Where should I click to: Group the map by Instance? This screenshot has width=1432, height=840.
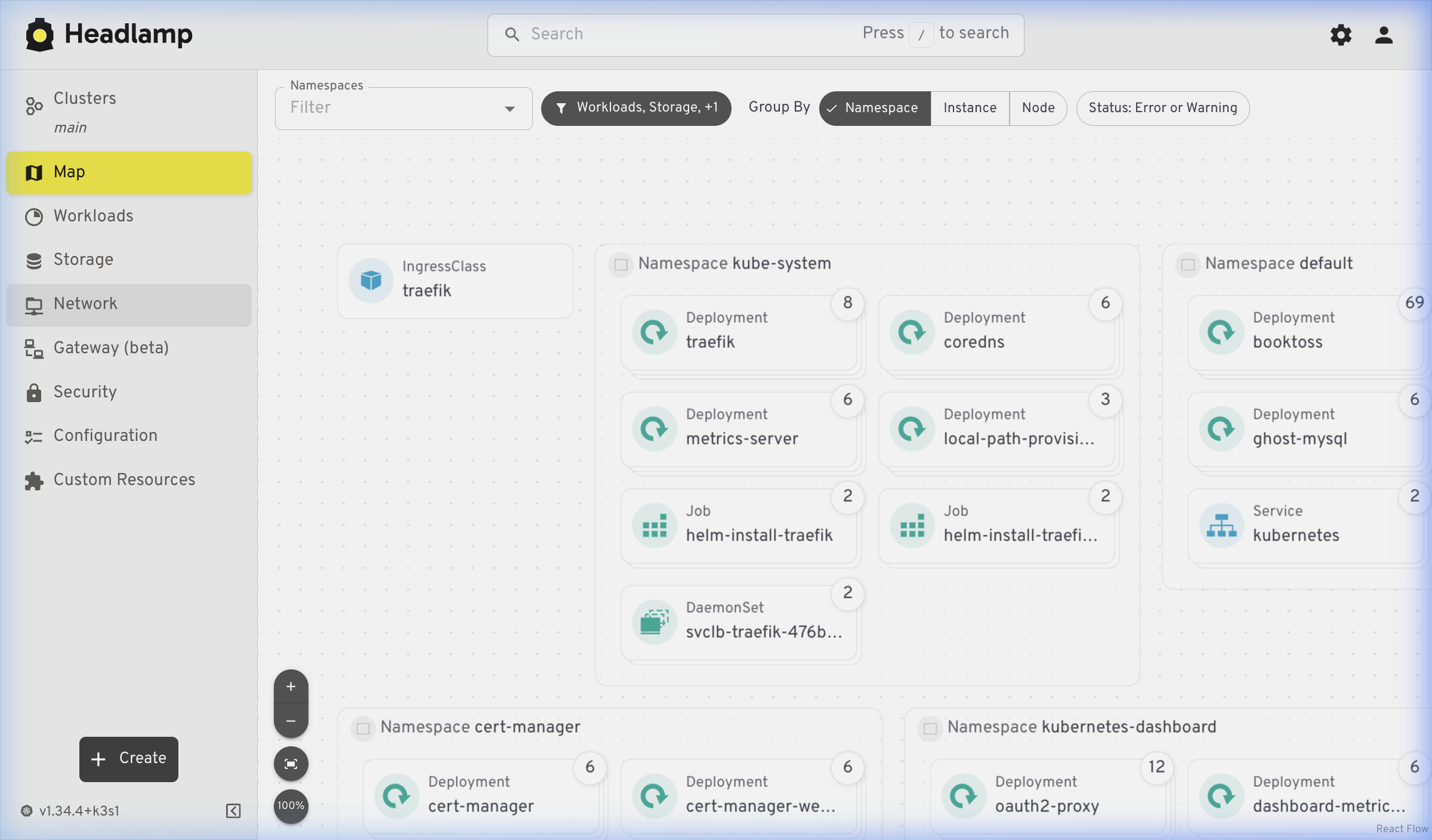[970, 108]
